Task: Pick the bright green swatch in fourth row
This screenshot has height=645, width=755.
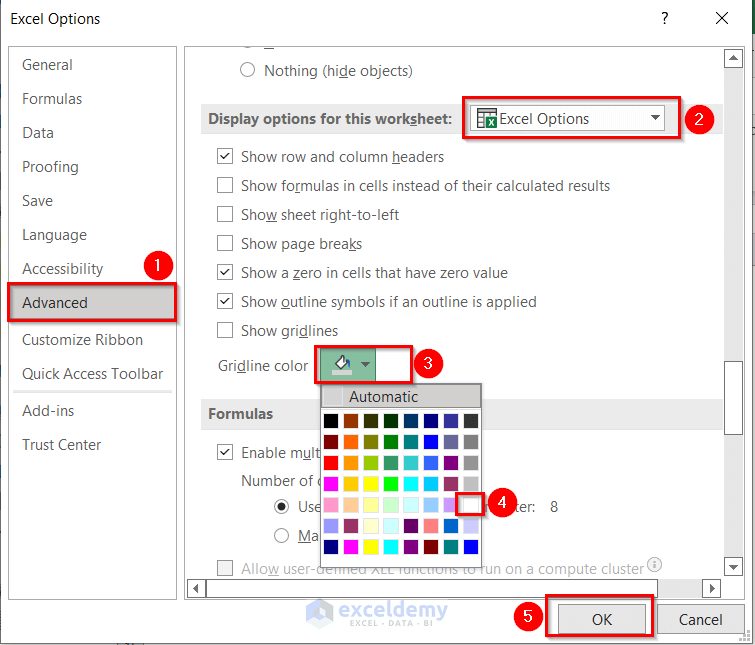Action: [391, 483]
